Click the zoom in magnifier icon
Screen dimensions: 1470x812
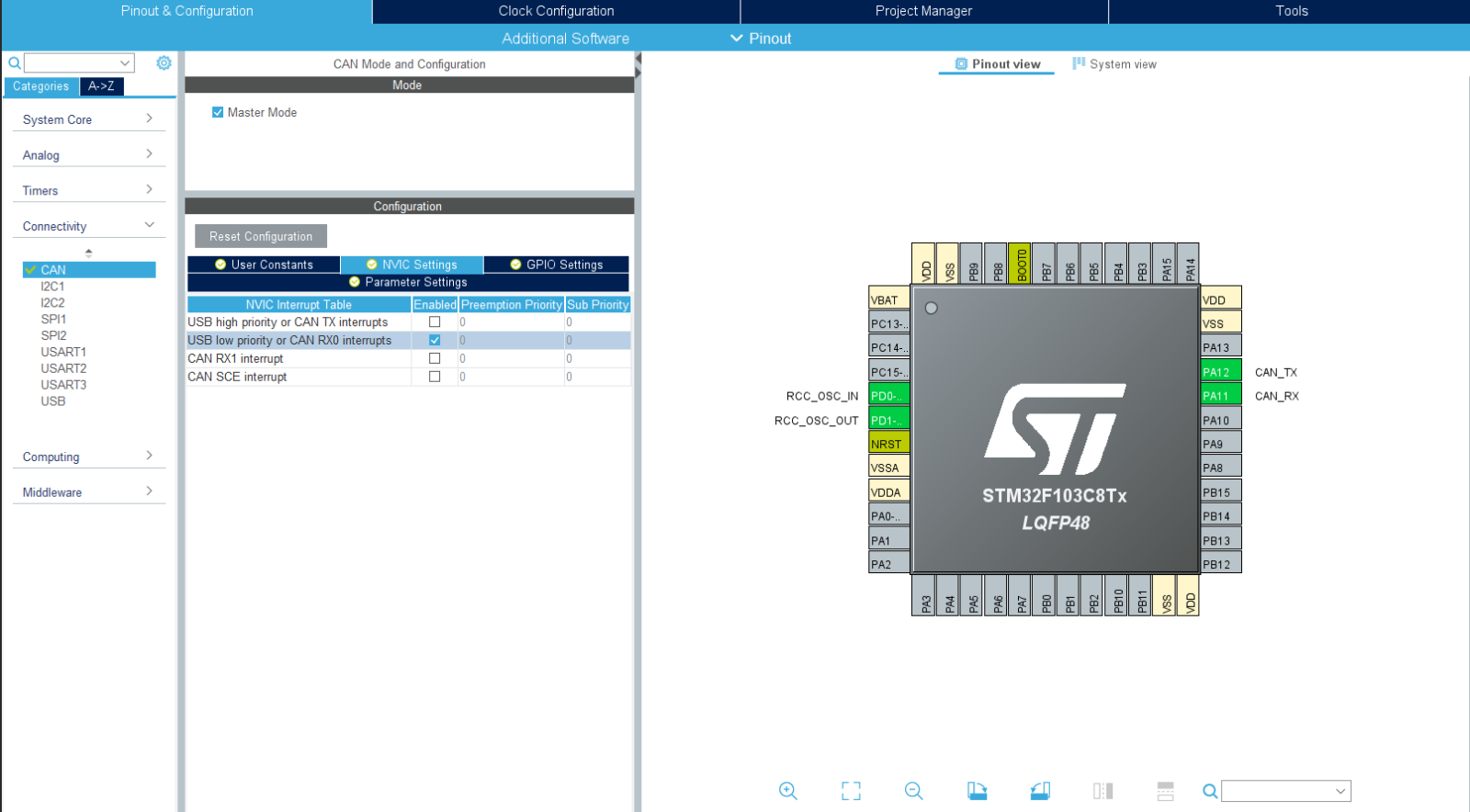[x=788, y=791]
